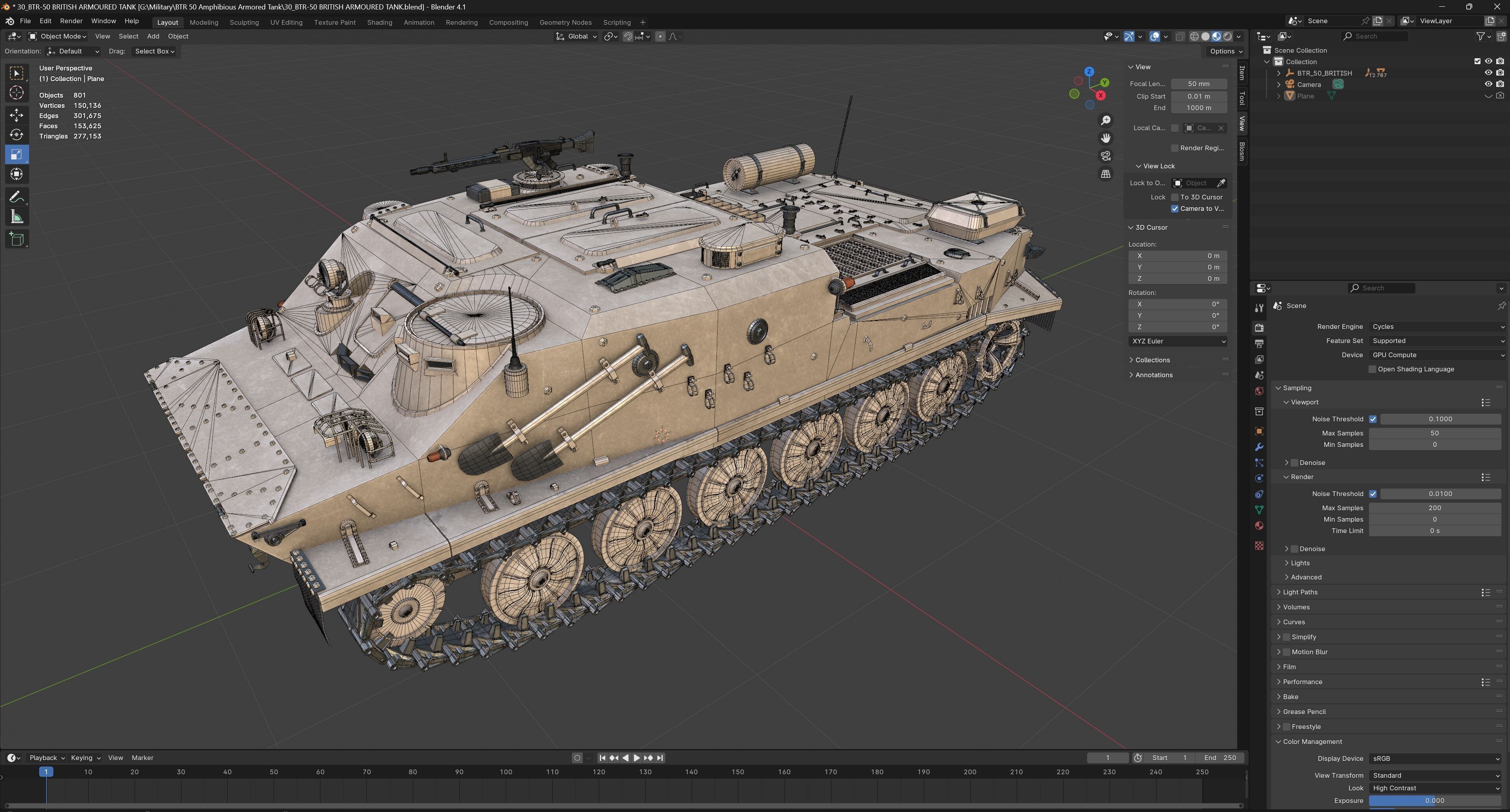Open the Render menu

click(x=71, y=21)
